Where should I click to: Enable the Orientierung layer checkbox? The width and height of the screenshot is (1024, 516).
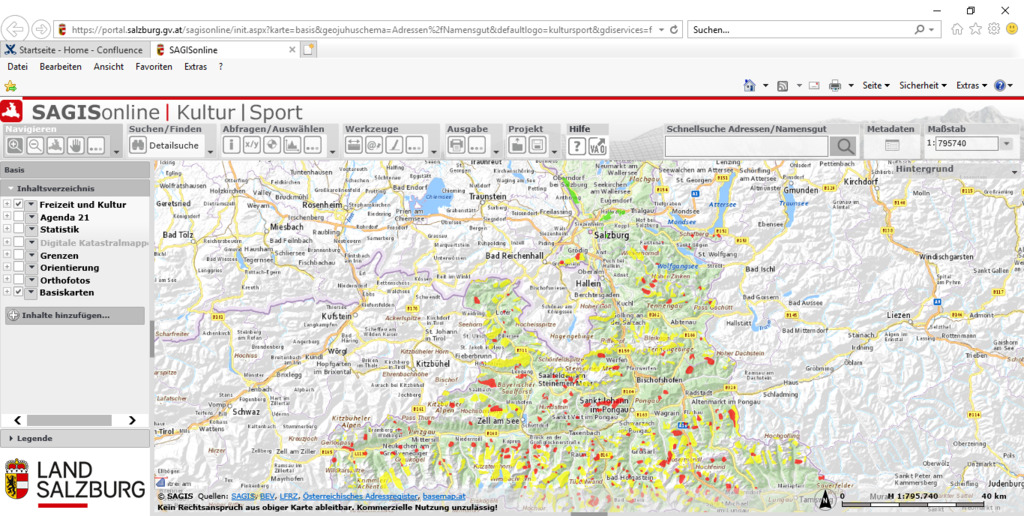18,267
